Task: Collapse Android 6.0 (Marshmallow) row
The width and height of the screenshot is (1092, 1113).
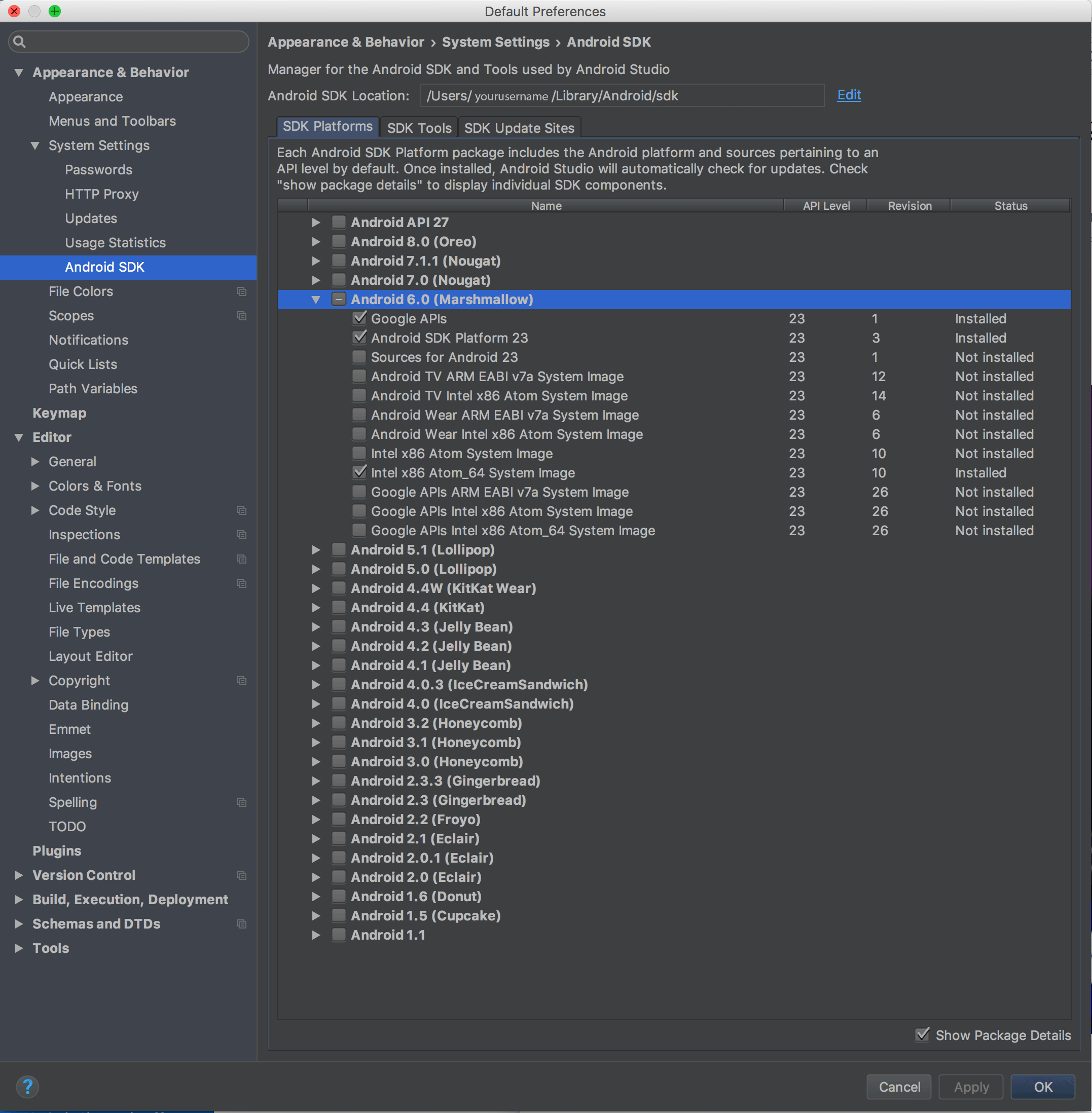Action: click(x=315, y=300)
